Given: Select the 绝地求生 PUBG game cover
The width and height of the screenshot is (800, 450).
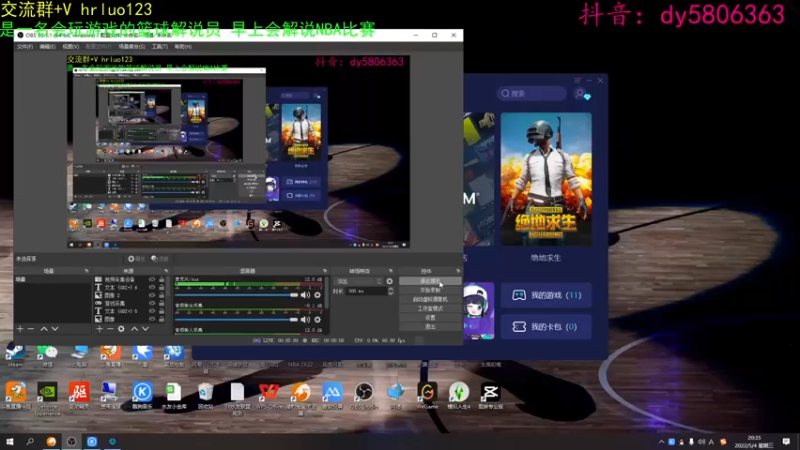Looking at the screenshot, I should (546, 180).
